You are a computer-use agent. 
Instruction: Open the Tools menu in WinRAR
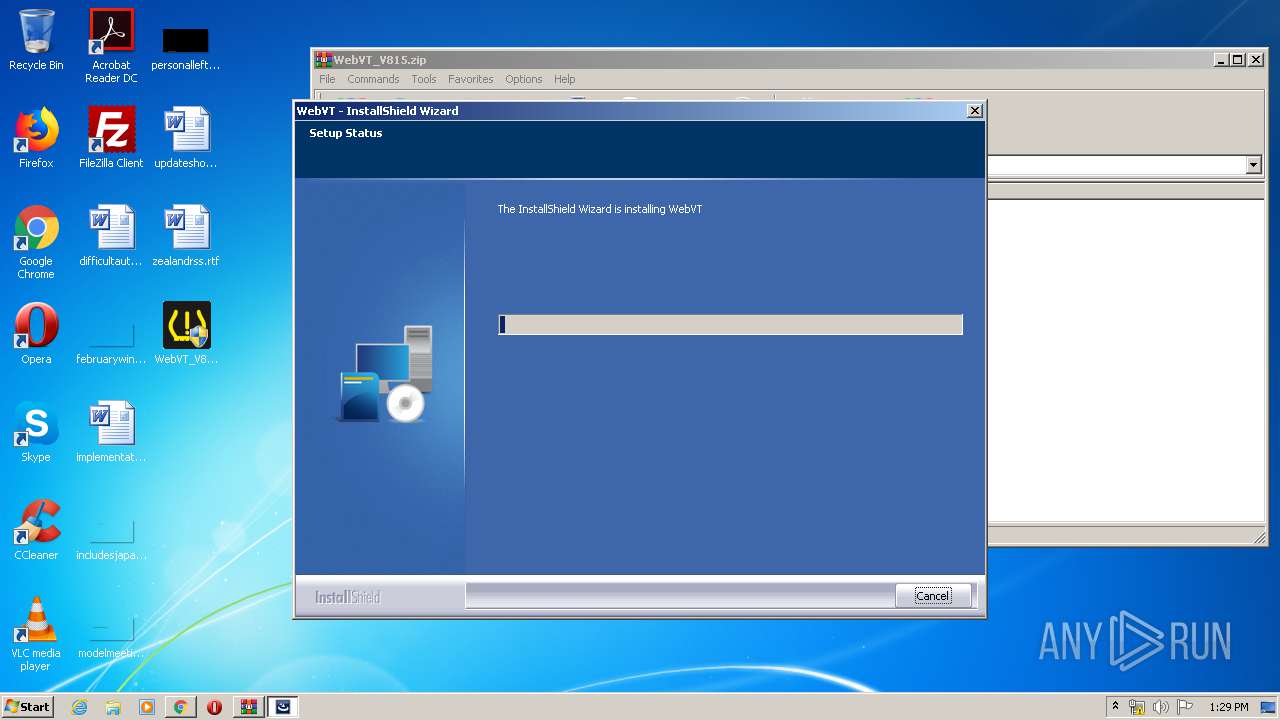click(x=424, y=79)
